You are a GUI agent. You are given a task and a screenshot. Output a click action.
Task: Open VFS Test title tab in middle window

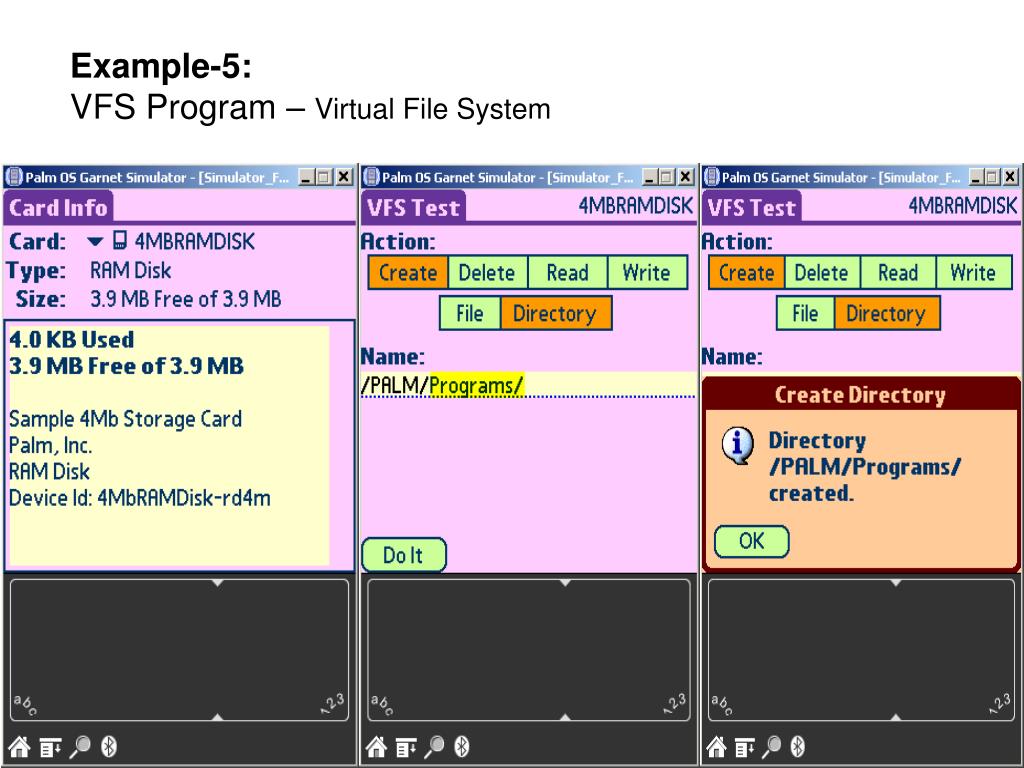(x=413, y=208)
